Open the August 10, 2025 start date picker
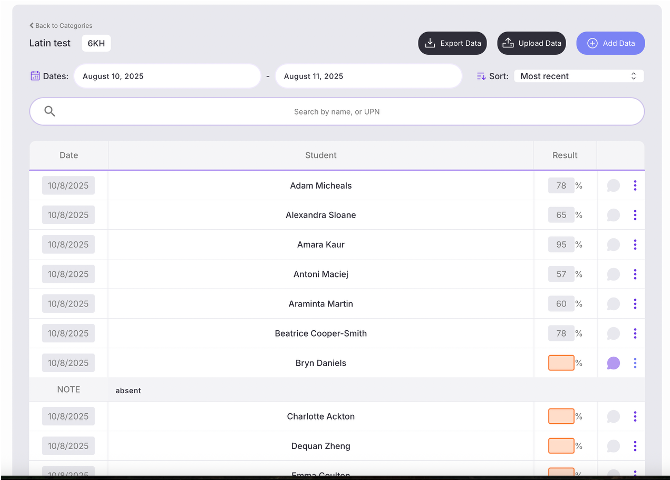The image size is (670, 480). pyautogui.click(x=167, y=76)
